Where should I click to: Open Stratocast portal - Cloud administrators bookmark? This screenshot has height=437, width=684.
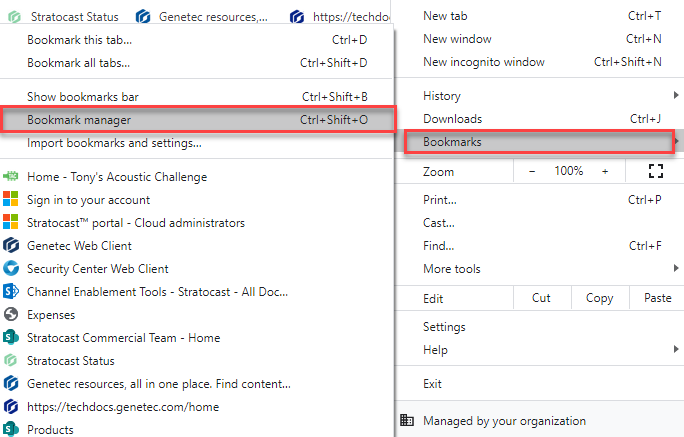coord(197,223)
